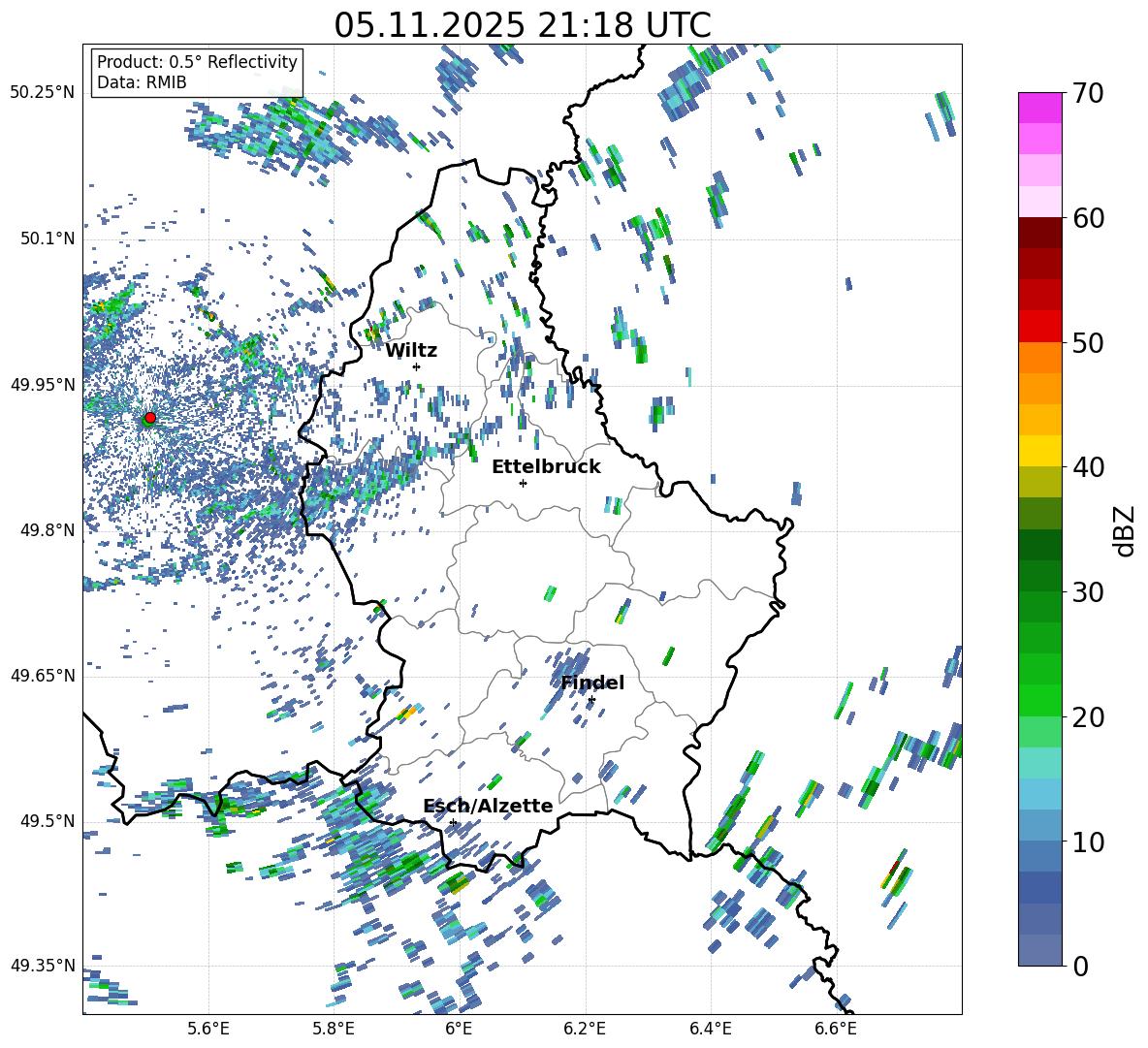Click the cross marker below Ettelbruck
The height and width of the screenshot is (1048, 1148).
click(x=523, y=483)
